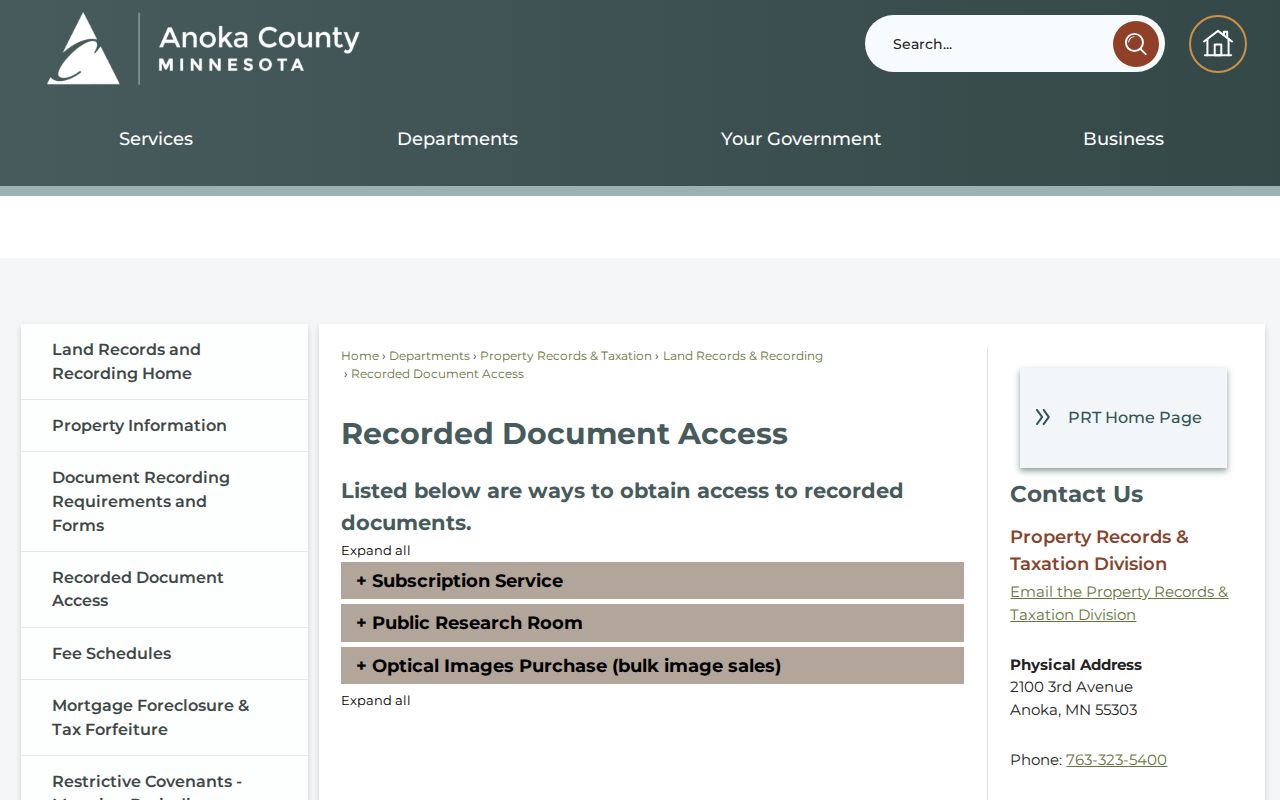Open the Departments menu

click(x=457, y=139)
